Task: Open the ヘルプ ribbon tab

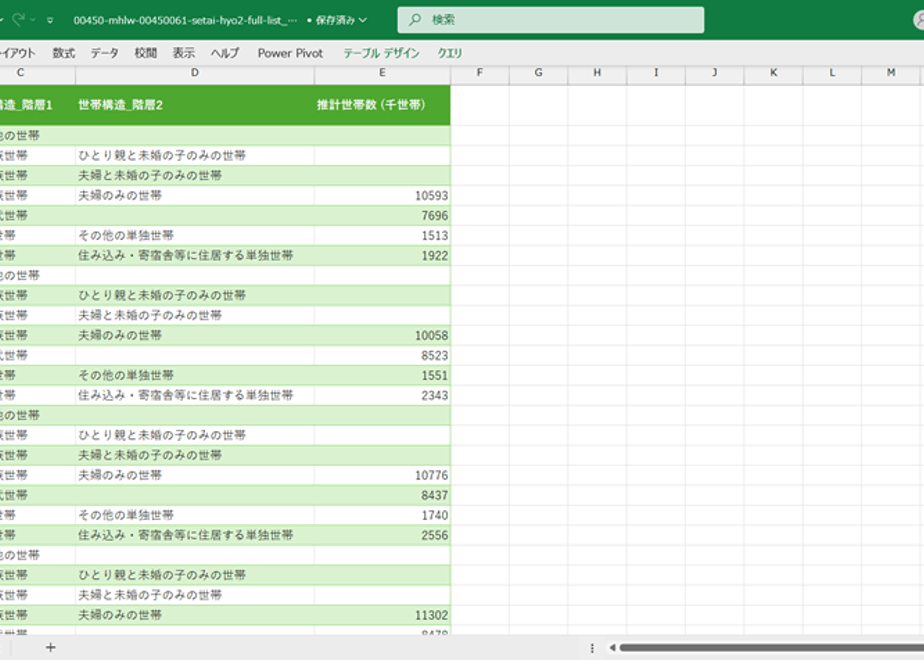Action: [x=225, y=53]
